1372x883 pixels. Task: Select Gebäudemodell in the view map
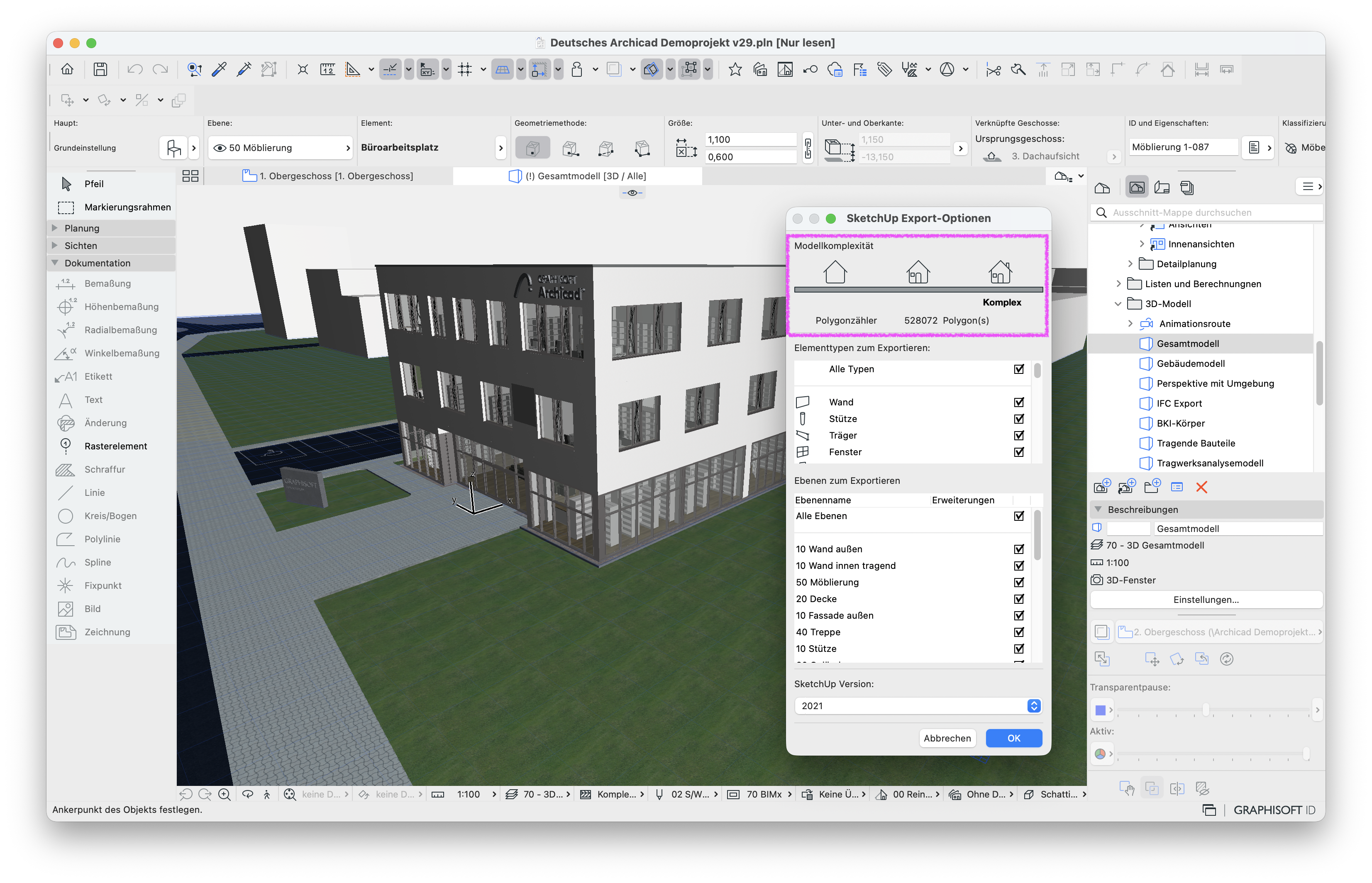pos(1190,363)
